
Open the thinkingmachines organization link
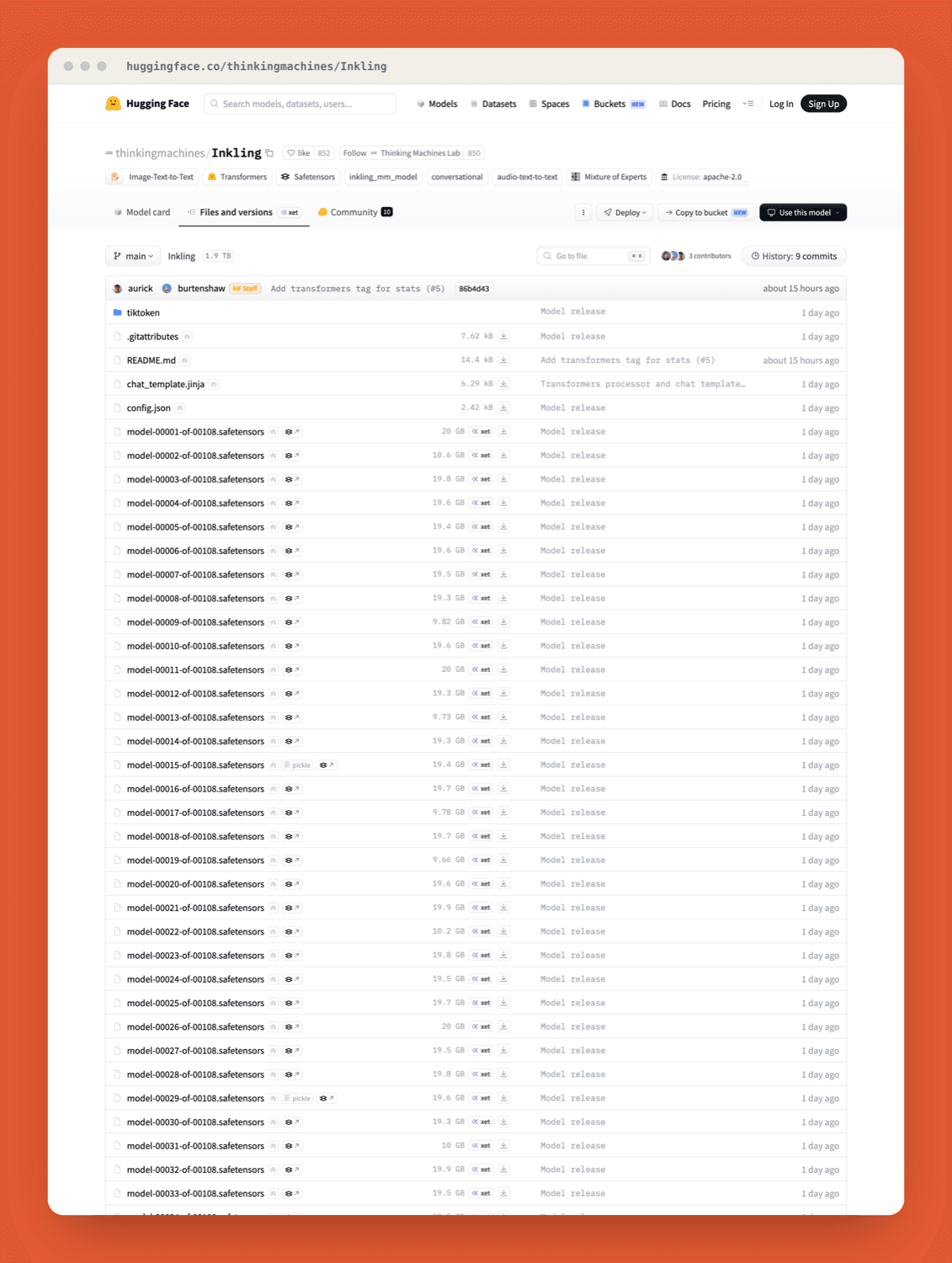160,153
